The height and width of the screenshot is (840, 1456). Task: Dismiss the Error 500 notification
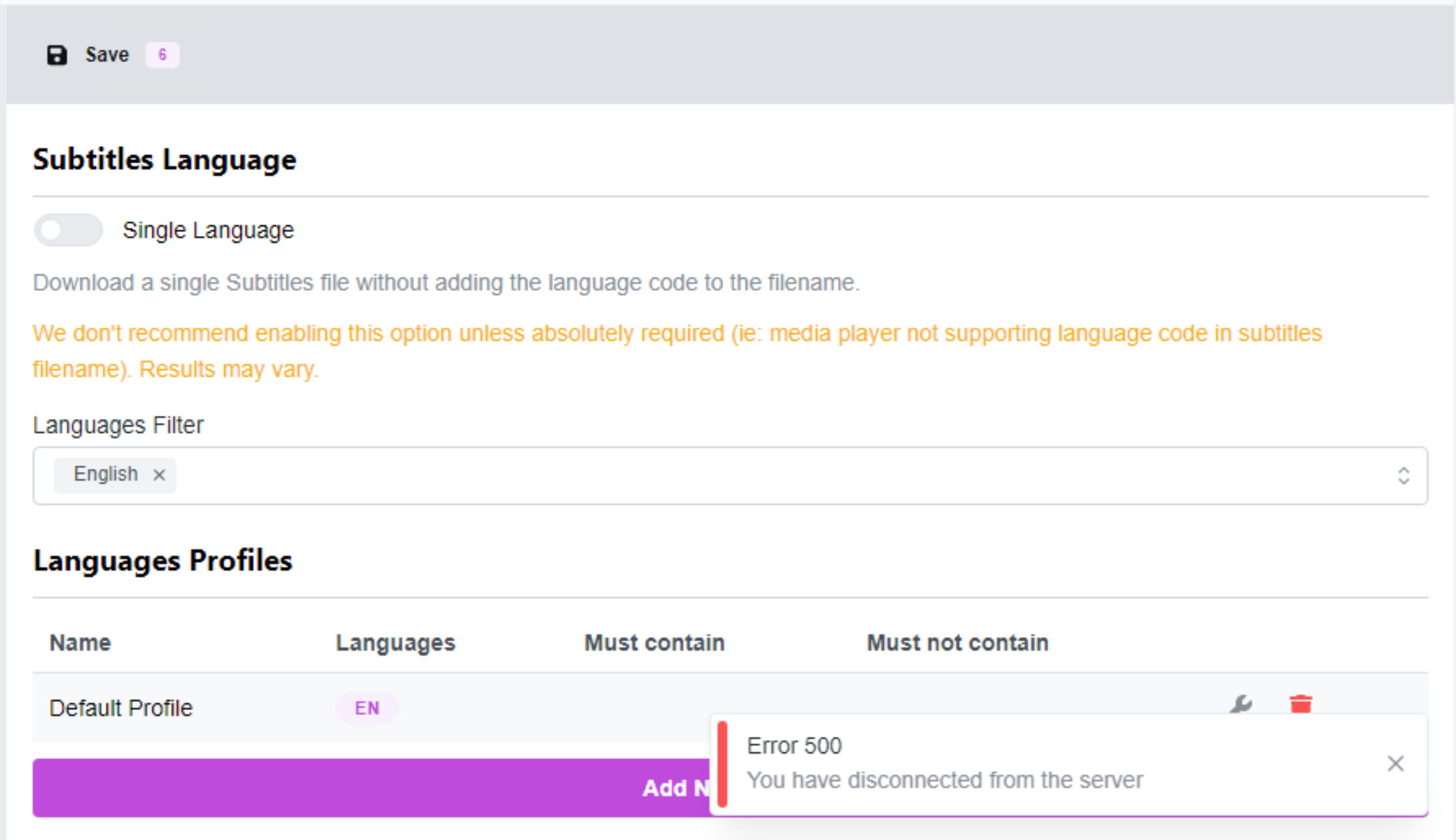tap(1395, 763)
